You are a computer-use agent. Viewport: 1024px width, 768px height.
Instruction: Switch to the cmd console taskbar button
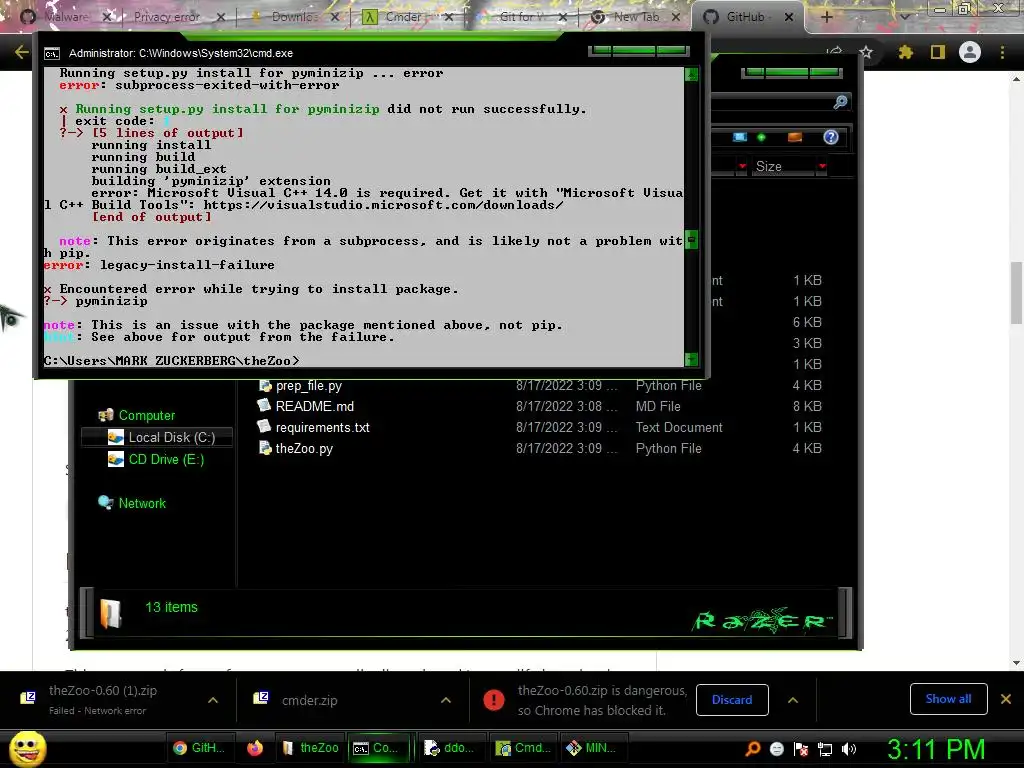(379, 748)
